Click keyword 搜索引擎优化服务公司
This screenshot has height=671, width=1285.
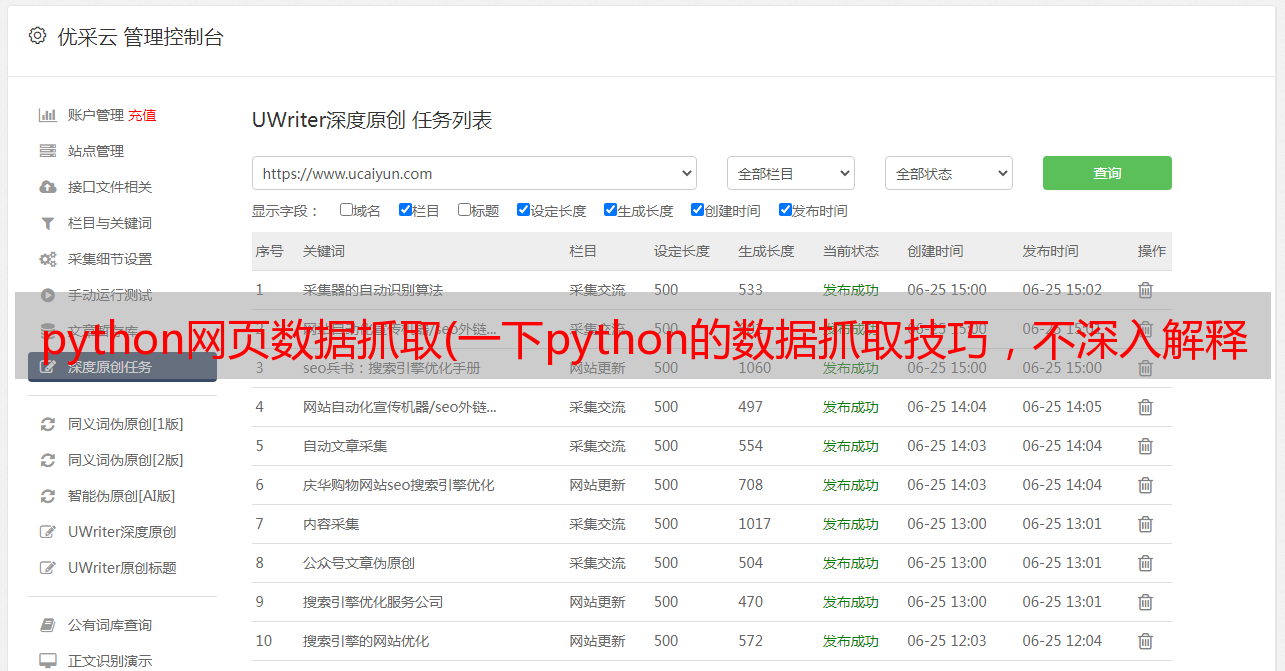(373, 602)
